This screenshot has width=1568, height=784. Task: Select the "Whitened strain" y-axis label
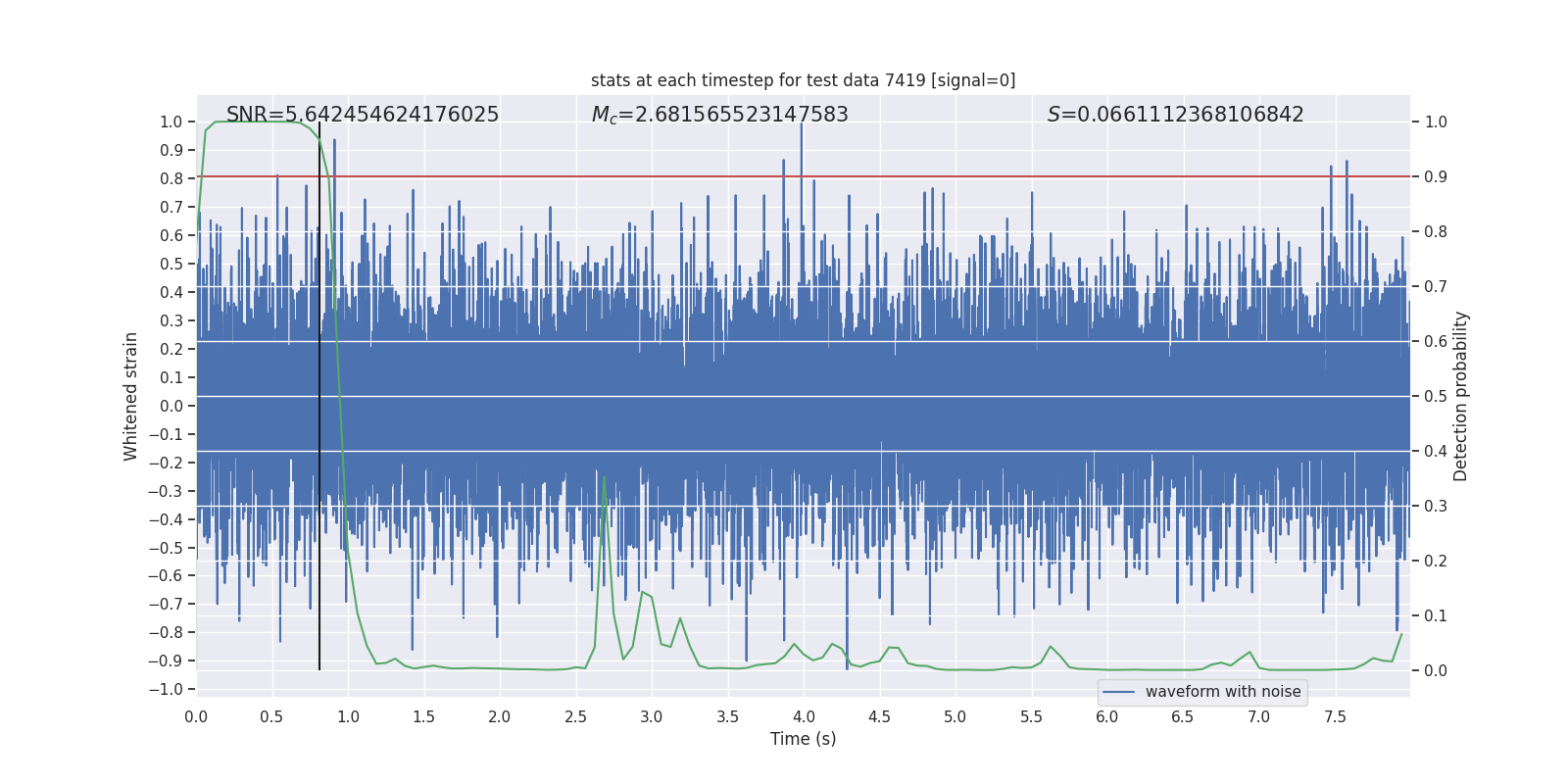coord(131,396)
